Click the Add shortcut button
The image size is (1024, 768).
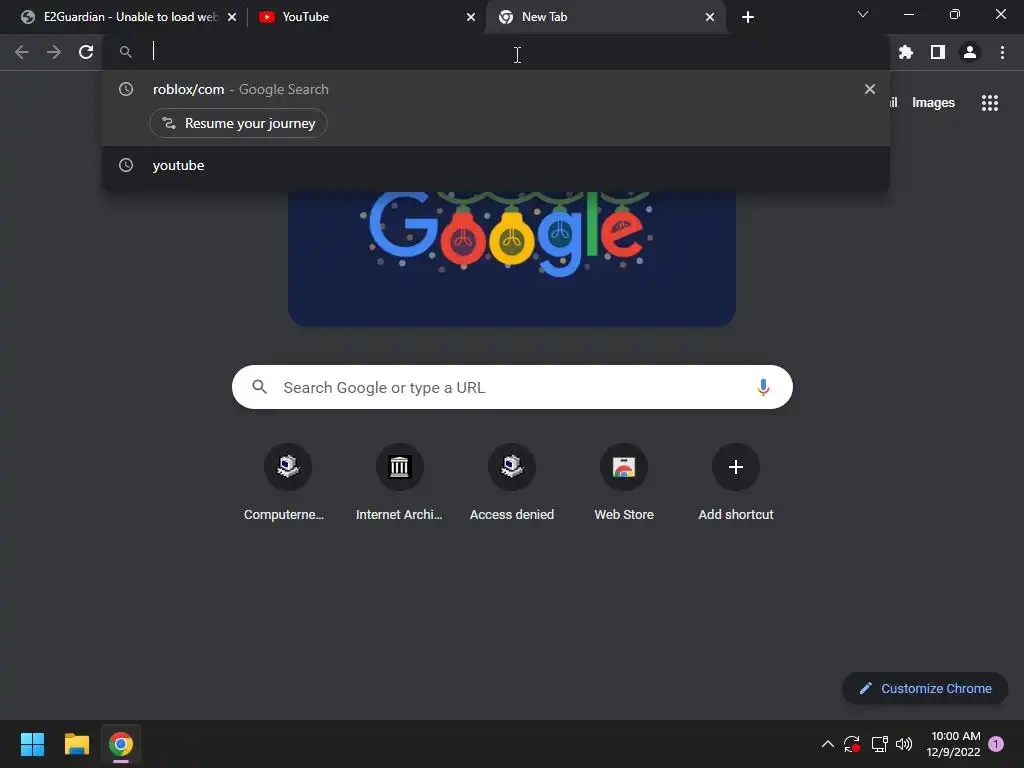pyautogui.click(x=736, y=484)
